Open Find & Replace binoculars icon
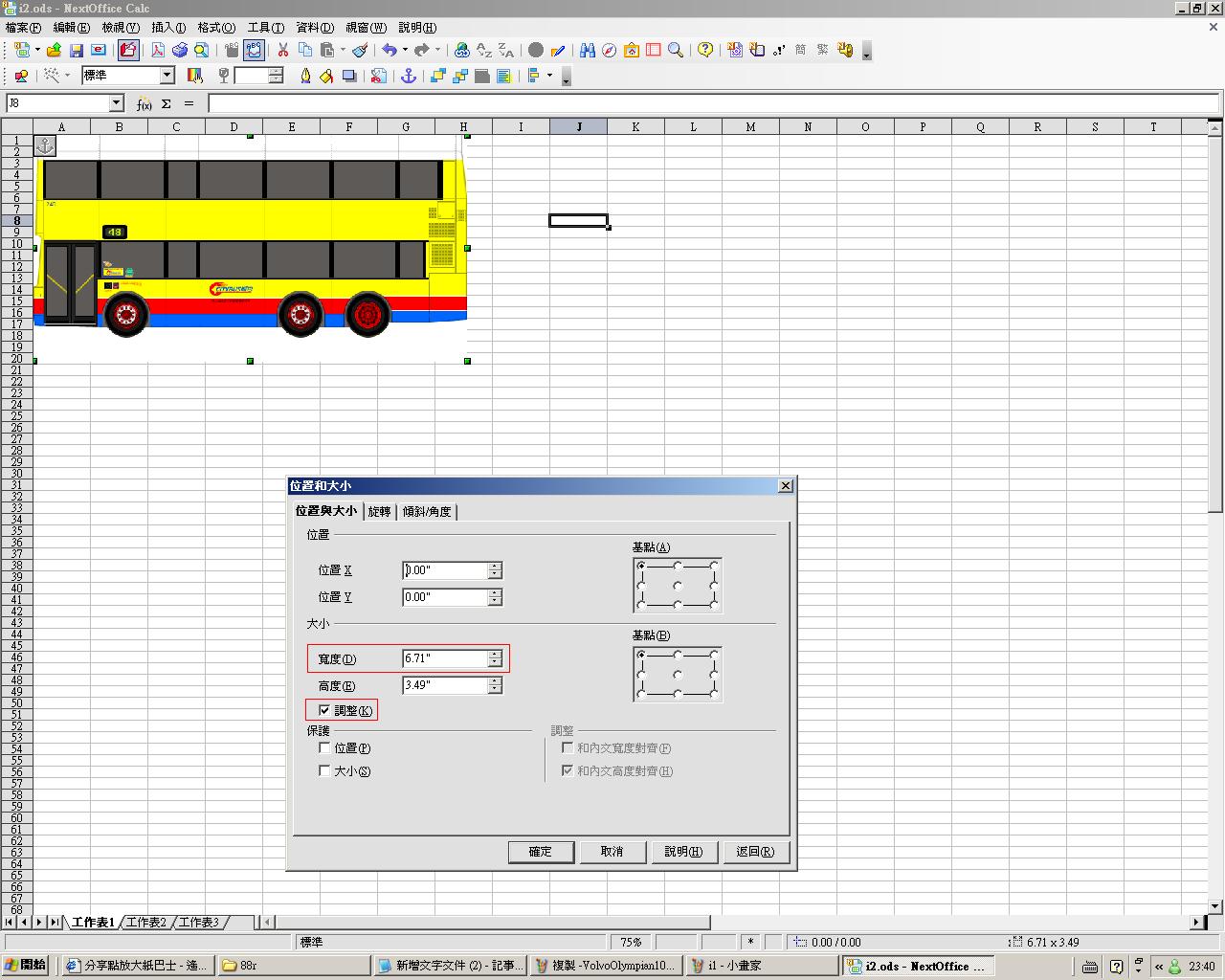Image resolution: width=1225 pixels, height=980 pixels. point(588,50)
